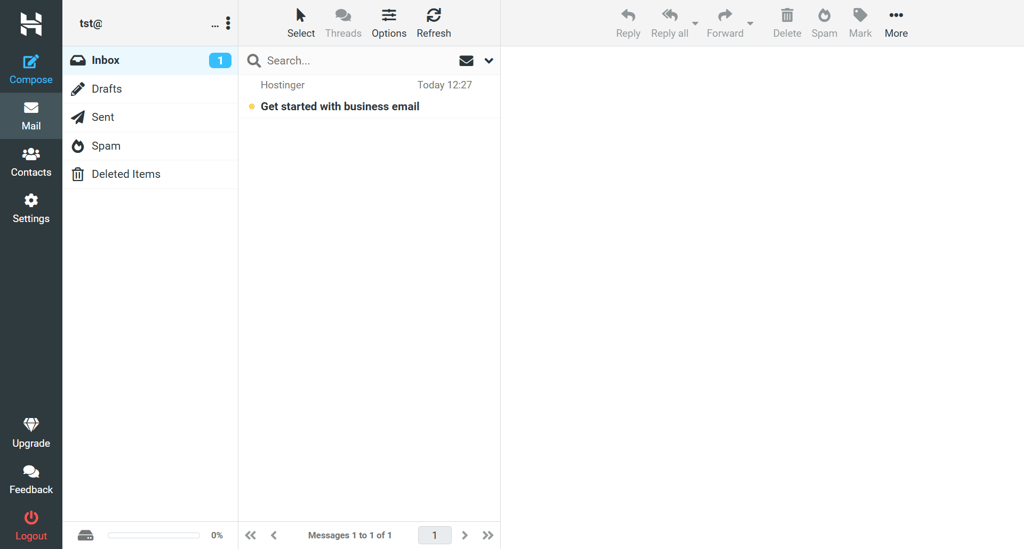This screenshot has height=549, width=1024.
Task: Open Compose new message
Action: (x=31, y=70)
